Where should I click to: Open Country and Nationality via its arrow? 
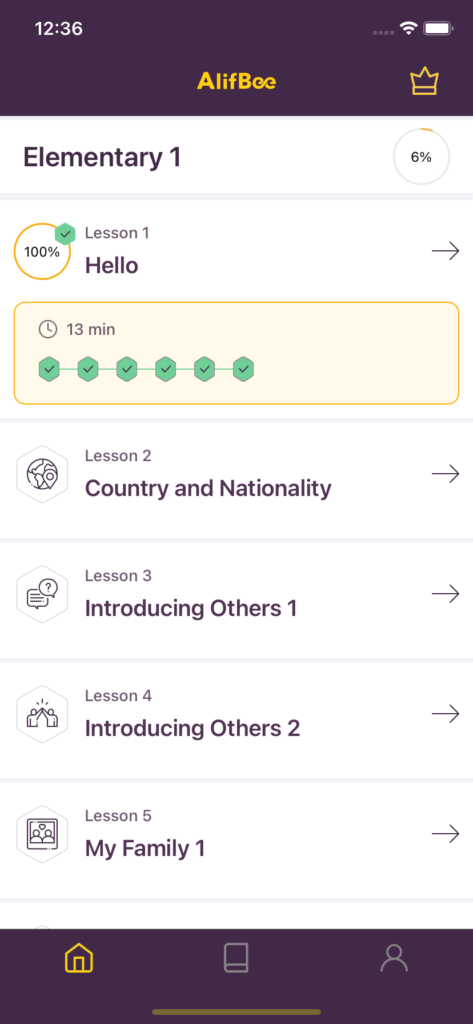[446, 474]
